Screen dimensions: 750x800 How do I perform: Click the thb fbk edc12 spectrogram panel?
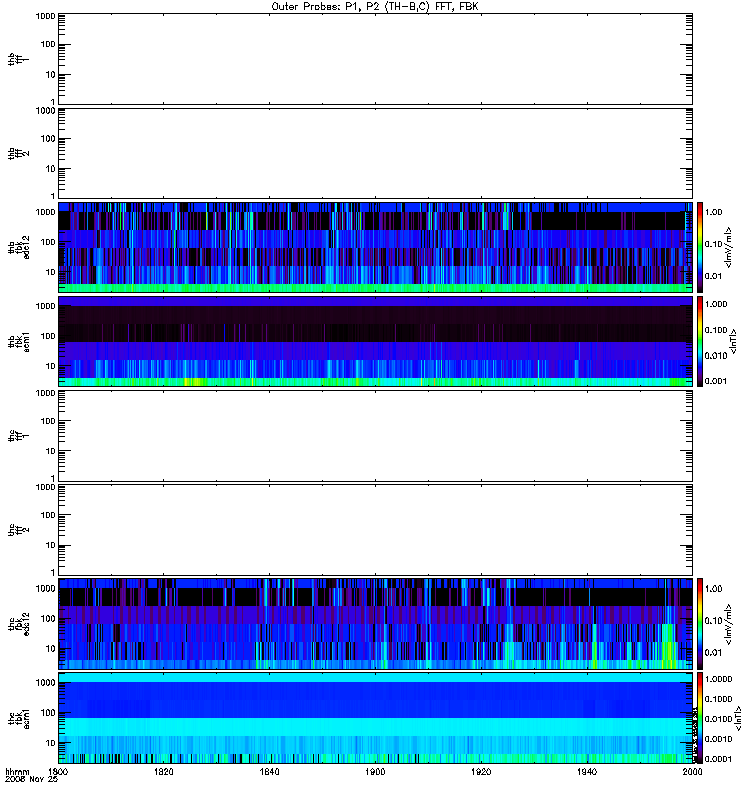pyautogui.click(x=375, y=247)
